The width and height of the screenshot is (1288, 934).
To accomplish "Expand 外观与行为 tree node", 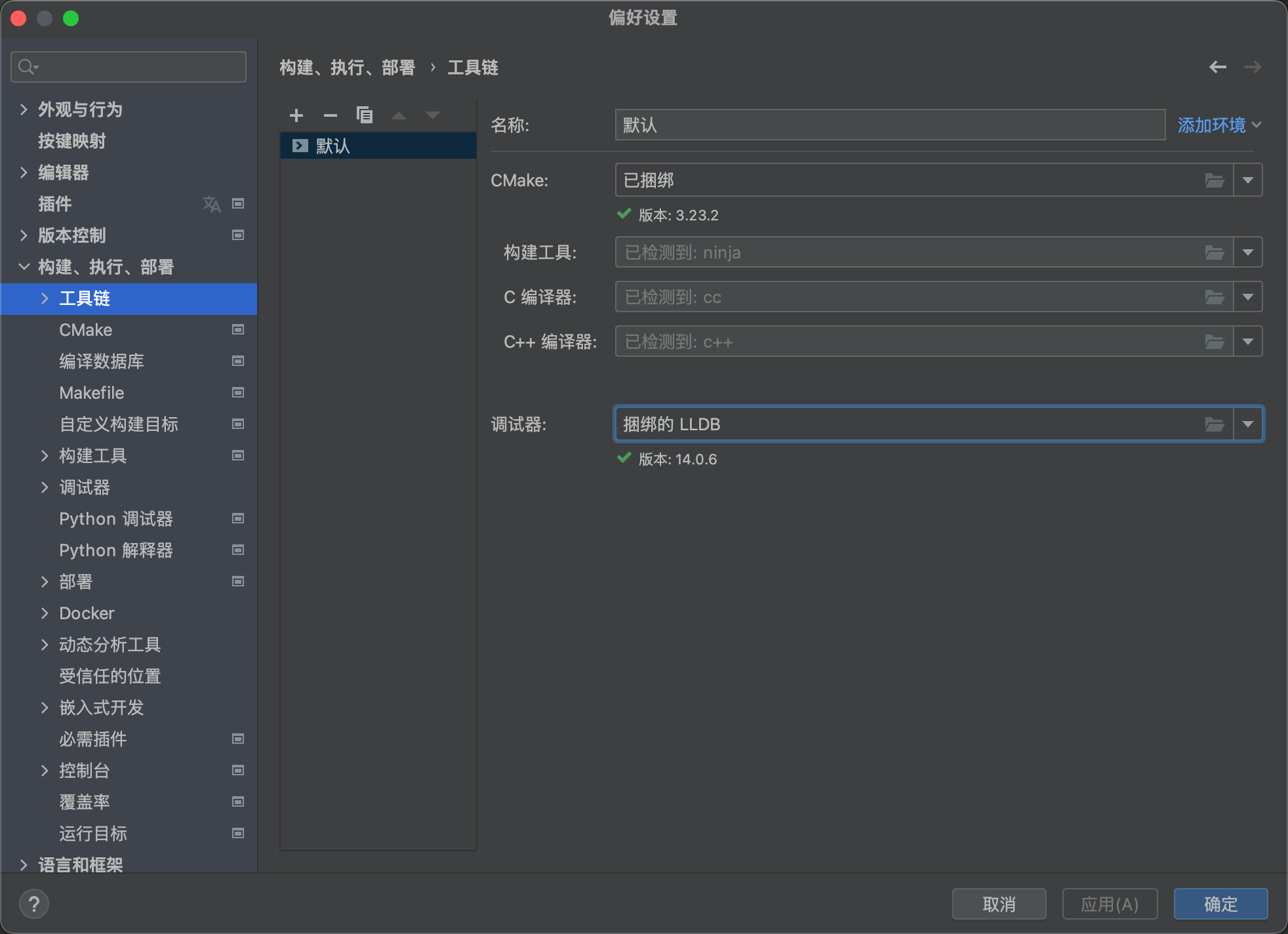I will pyautogui.click(x=24, y=110).
